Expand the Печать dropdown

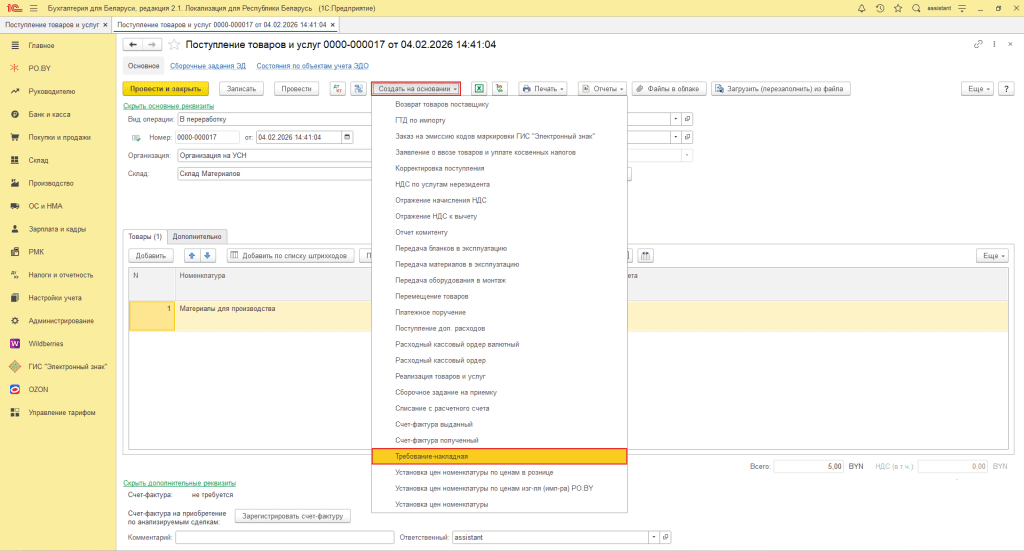543,89
